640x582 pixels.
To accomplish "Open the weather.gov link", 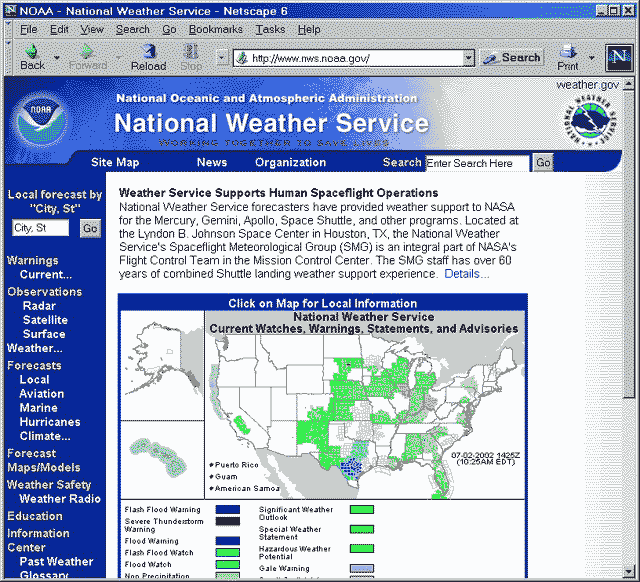I will point(588,85).
